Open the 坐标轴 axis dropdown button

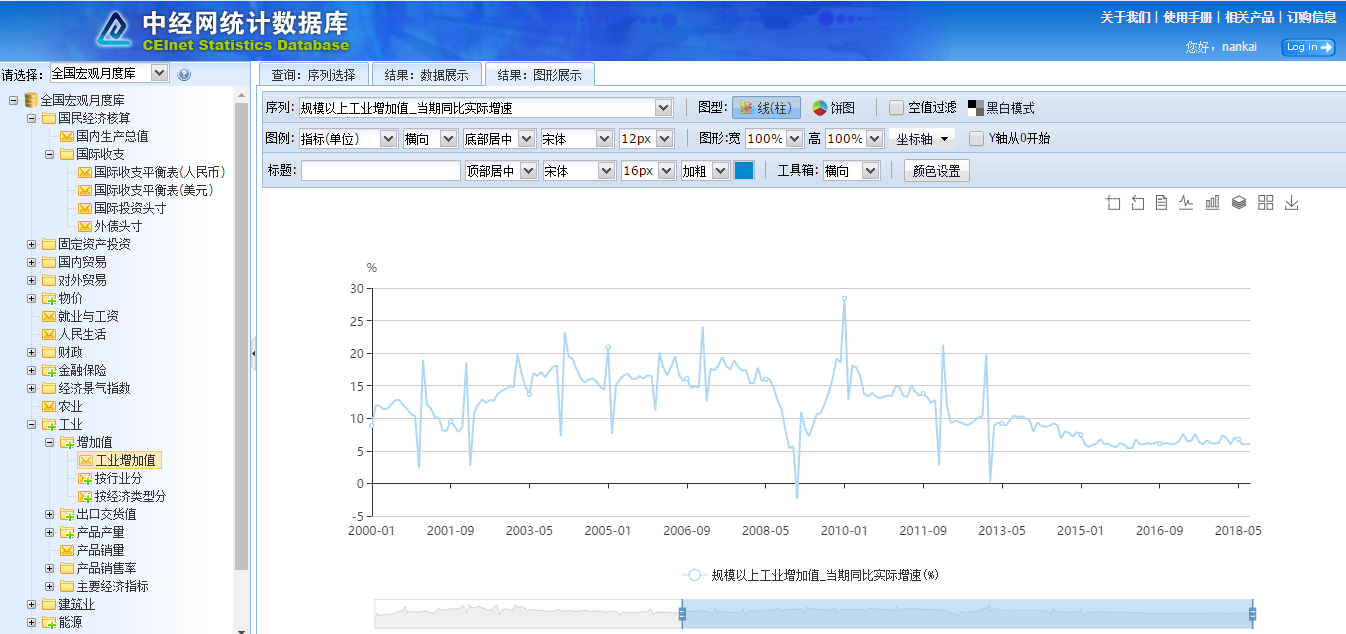(922, 139)
